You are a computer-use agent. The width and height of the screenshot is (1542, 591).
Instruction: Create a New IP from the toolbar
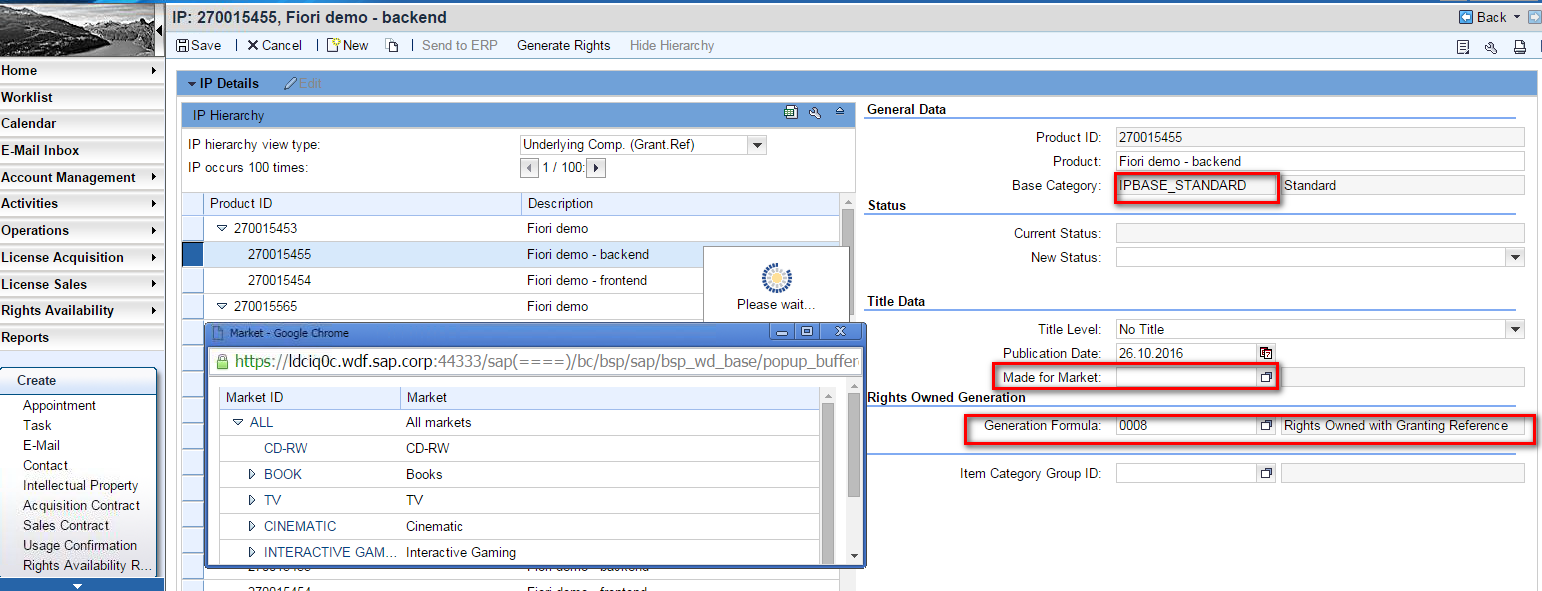pyautogui.click(x=347, y=45)
